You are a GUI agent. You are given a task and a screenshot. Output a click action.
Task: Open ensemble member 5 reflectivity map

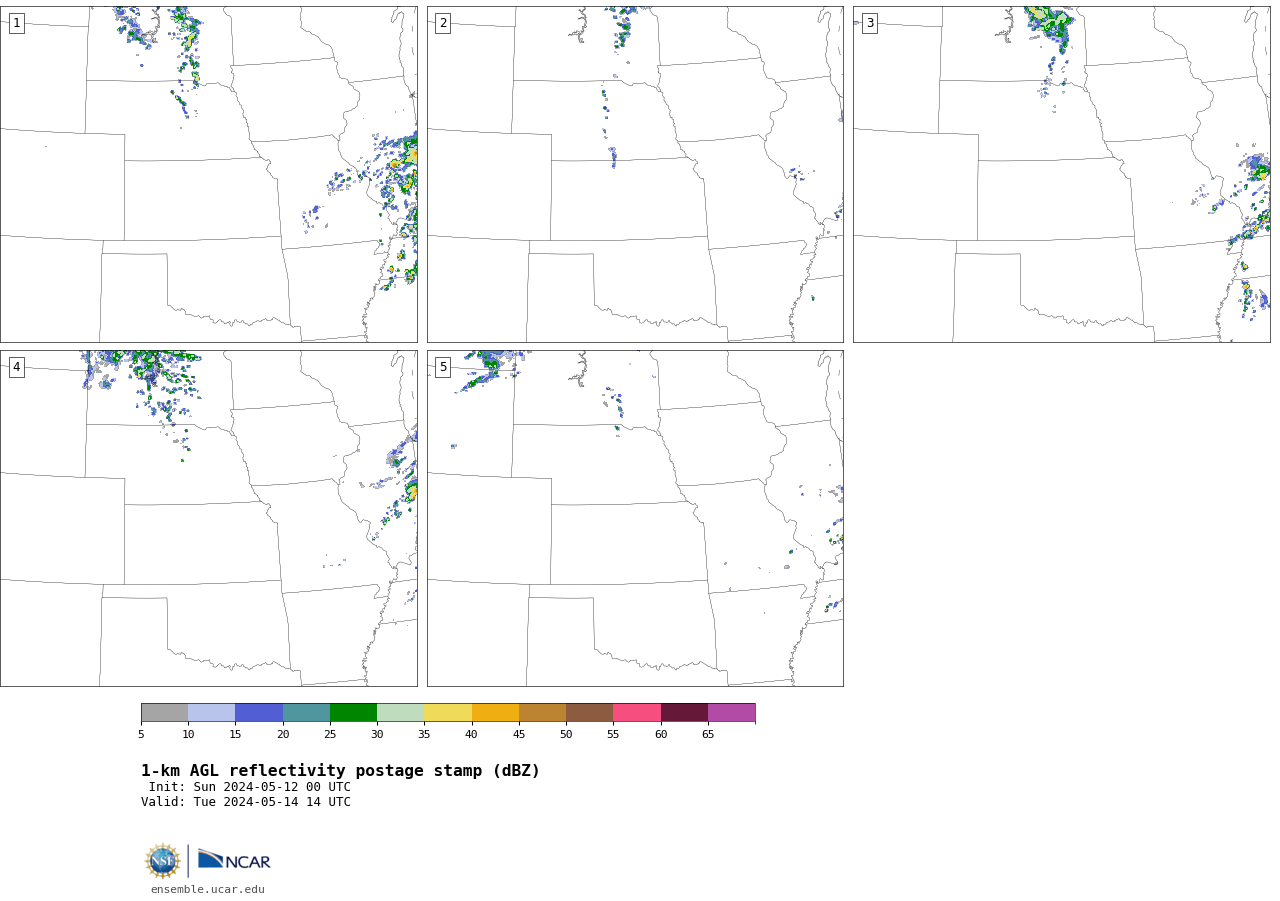635,518
